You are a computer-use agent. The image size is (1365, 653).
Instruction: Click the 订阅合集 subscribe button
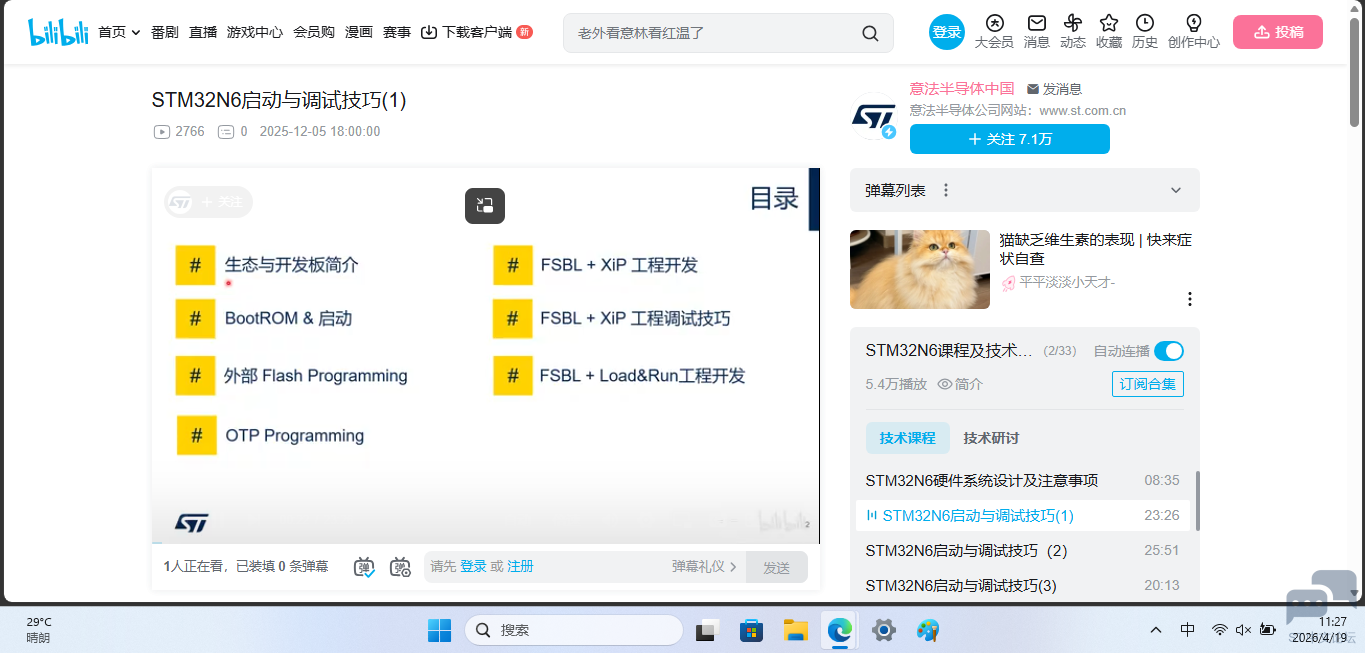point(1147,384)
